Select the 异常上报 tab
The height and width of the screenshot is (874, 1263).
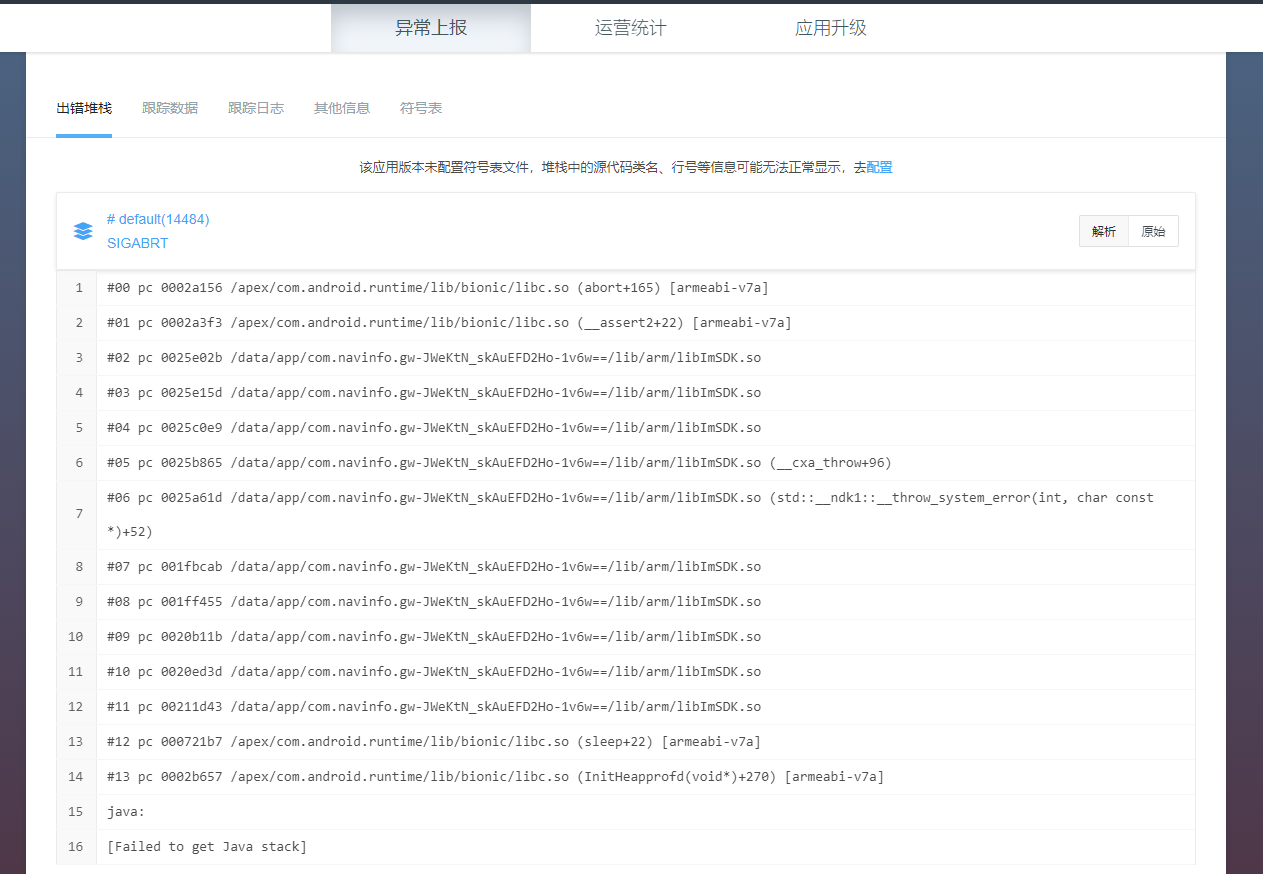(x=430, y=27)
